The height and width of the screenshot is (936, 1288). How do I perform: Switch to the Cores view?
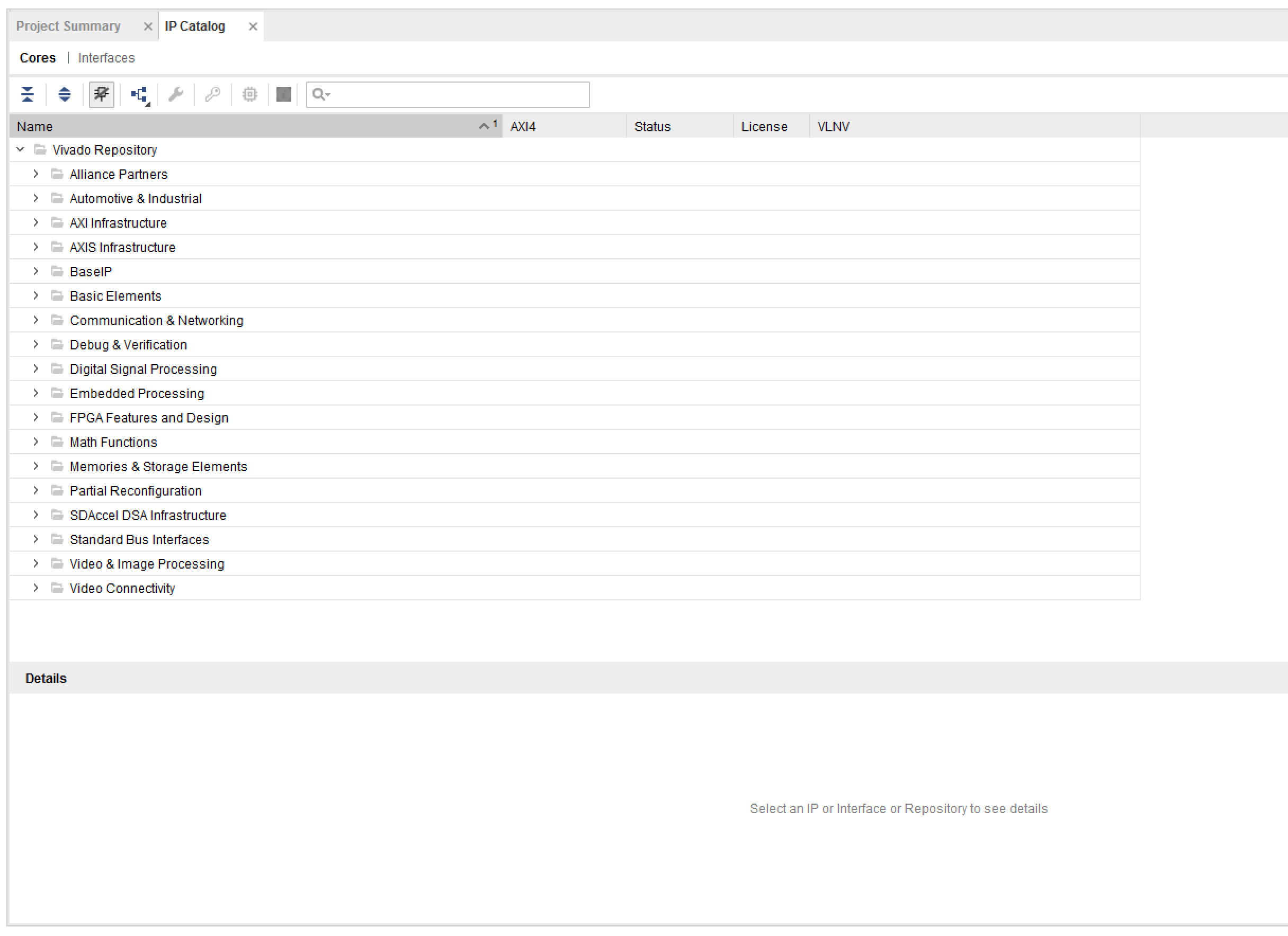point(38,58)
